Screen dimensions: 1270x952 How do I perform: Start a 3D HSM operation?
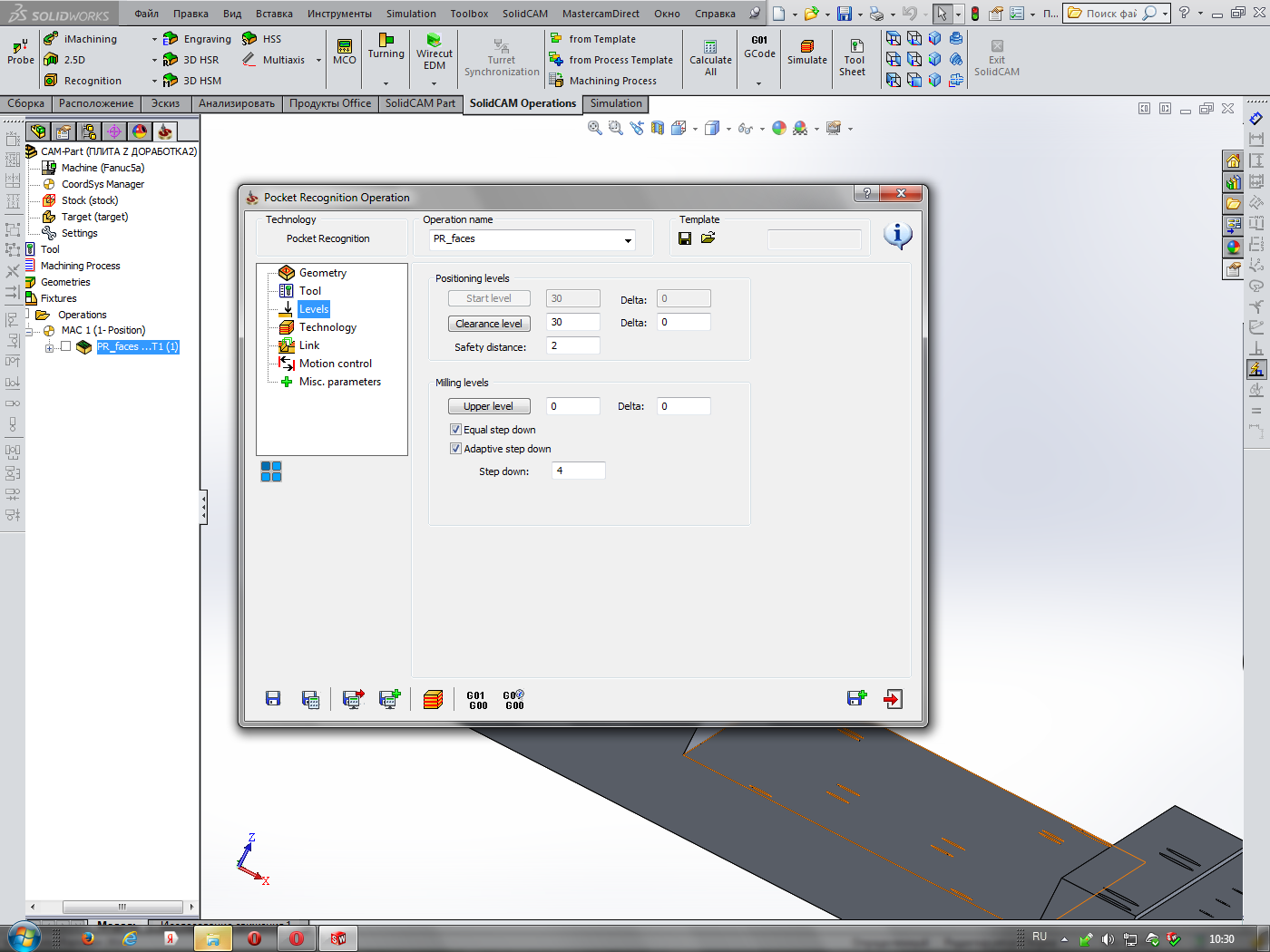coord(171,81)
